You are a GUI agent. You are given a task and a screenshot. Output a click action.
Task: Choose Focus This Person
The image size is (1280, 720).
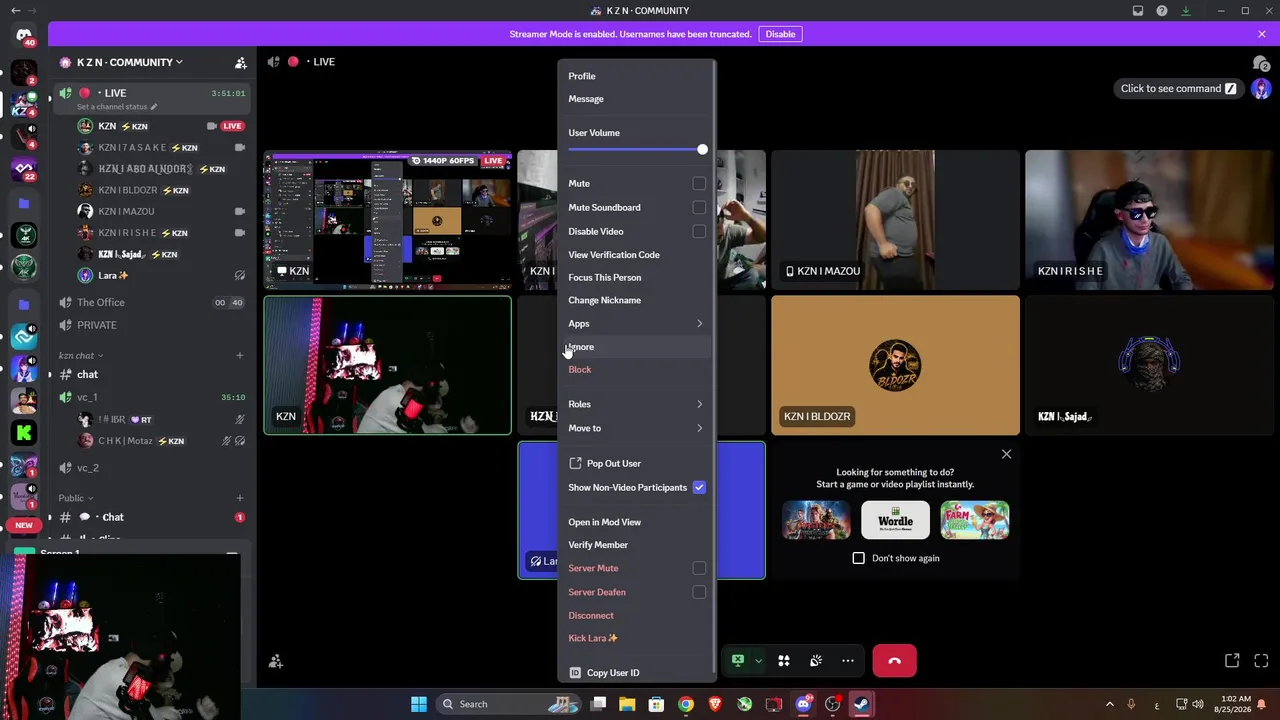point(636,278)
